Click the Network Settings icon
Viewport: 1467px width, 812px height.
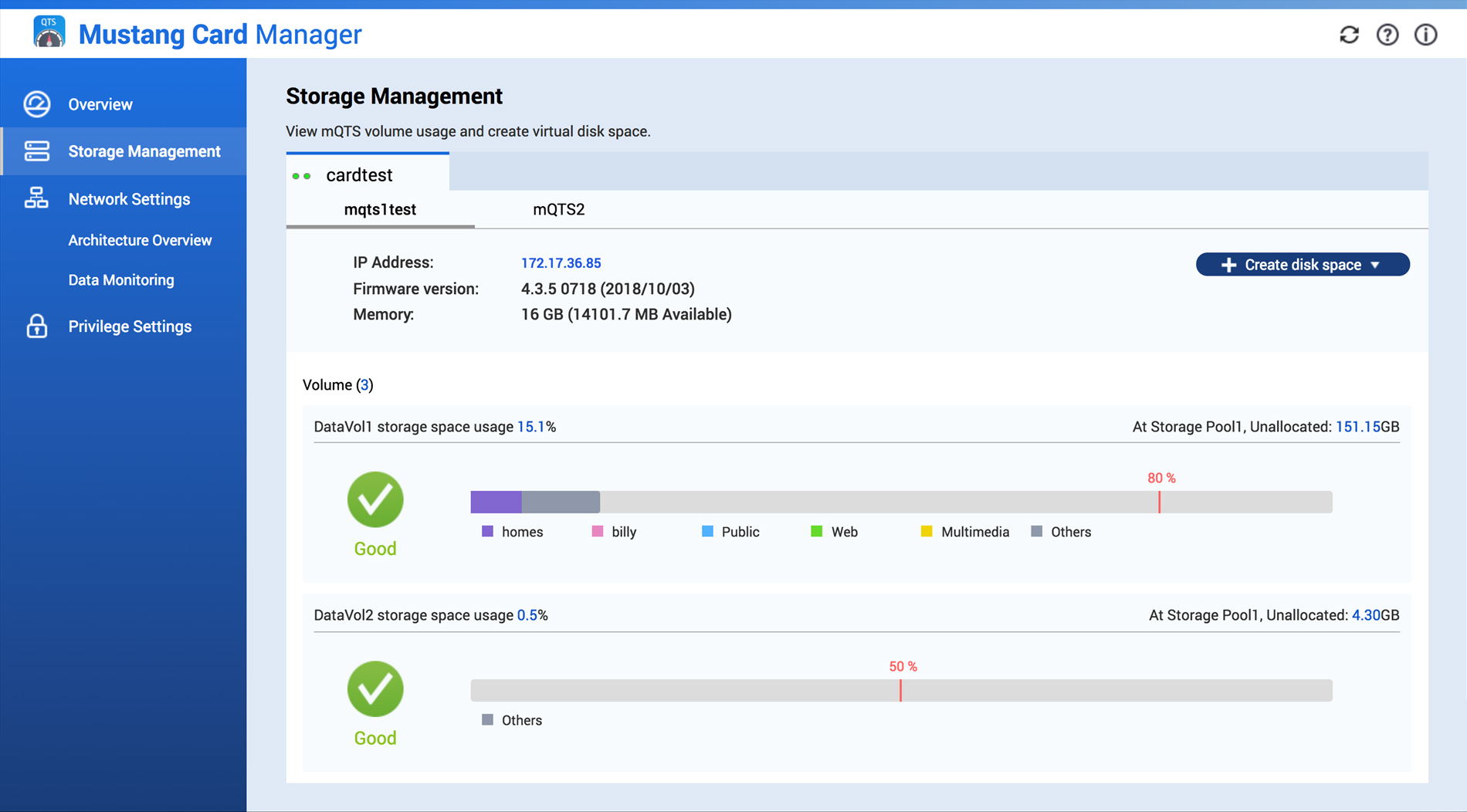36,198
